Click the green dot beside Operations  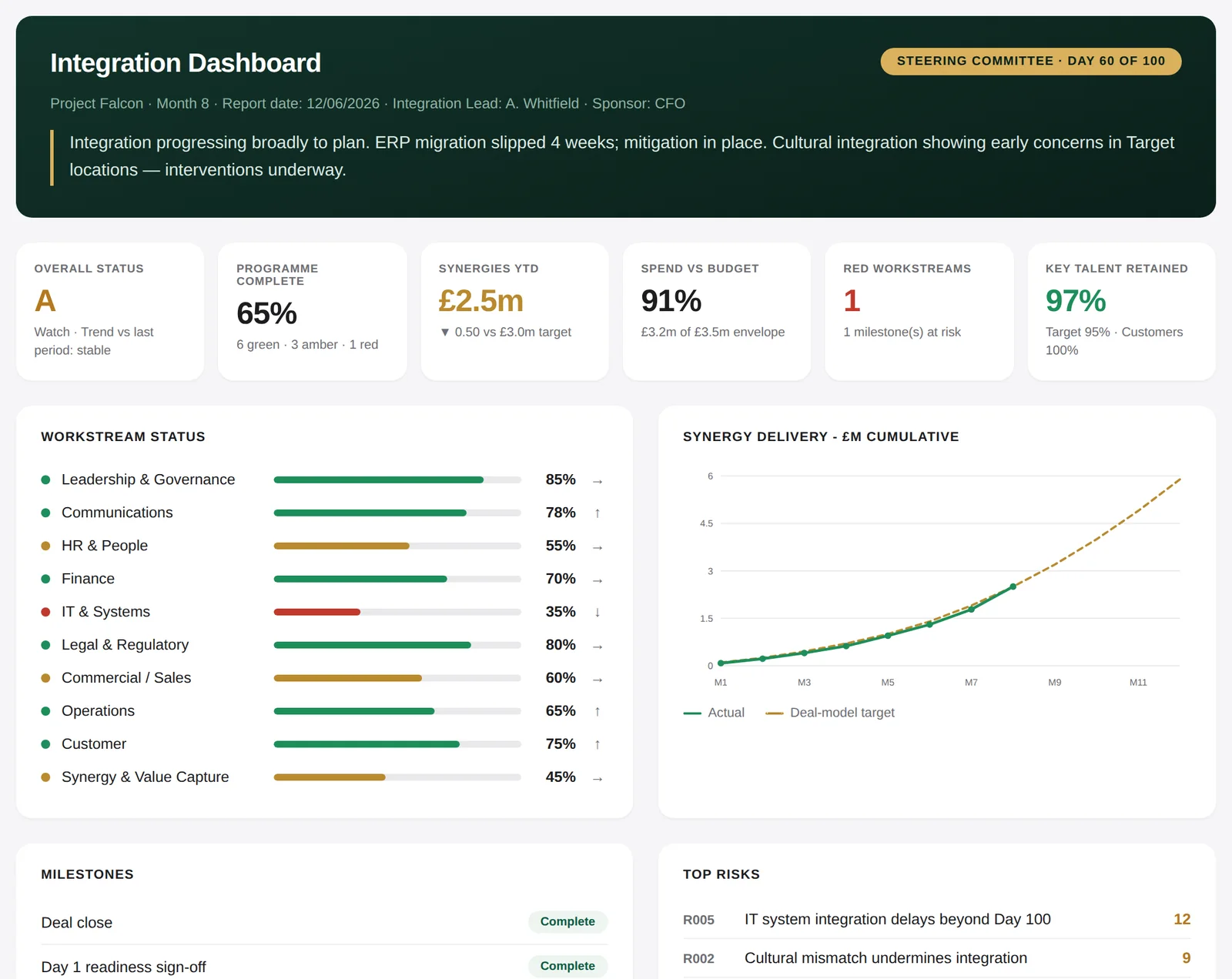(45, 711)
